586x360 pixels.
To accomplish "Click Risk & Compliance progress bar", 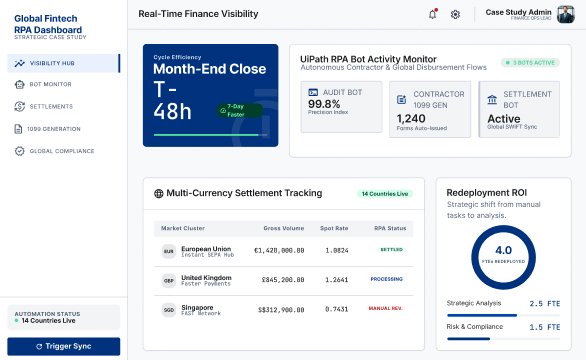I will [x=503, y=339].
